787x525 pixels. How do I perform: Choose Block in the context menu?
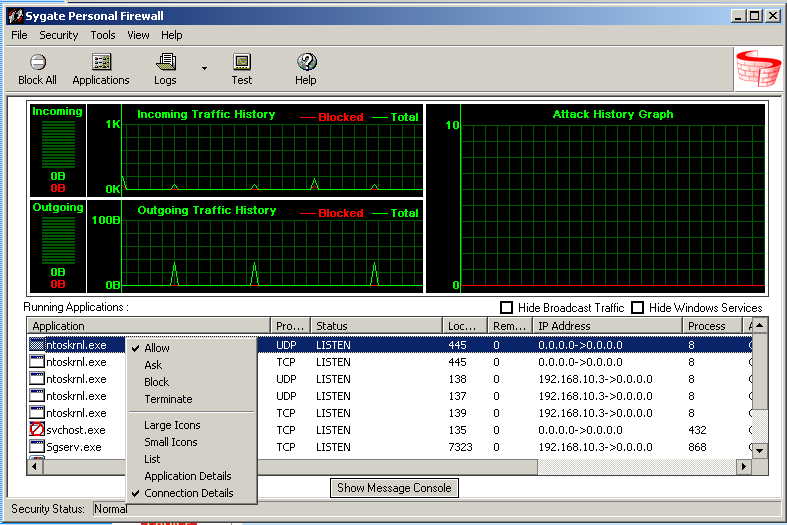click(191, 382)
